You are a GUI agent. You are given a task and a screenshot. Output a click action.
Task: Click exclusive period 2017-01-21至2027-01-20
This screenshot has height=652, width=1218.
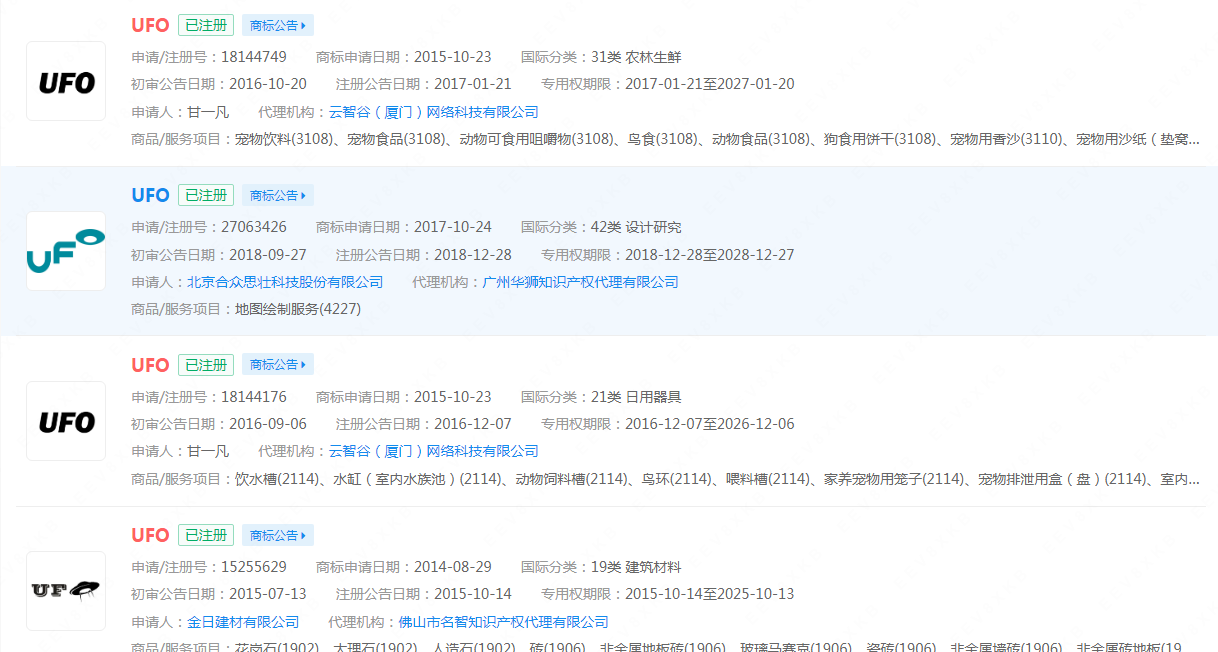click(x=710, y=84)
